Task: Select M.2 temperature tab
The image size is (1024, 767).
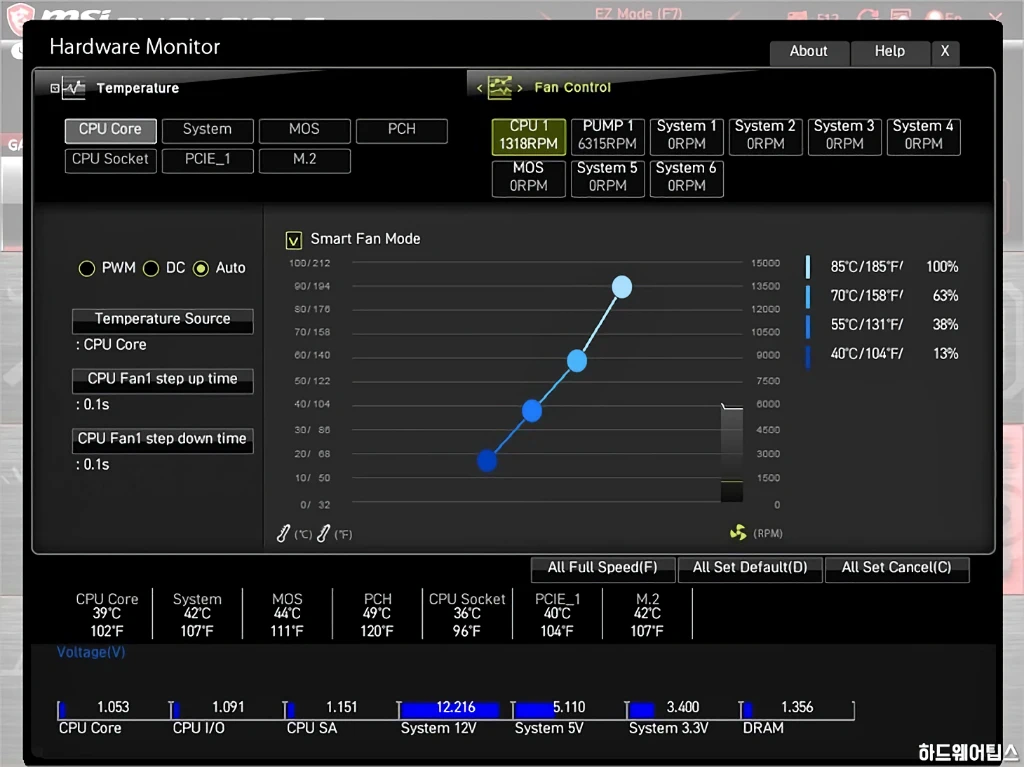Action: (304, 159)
